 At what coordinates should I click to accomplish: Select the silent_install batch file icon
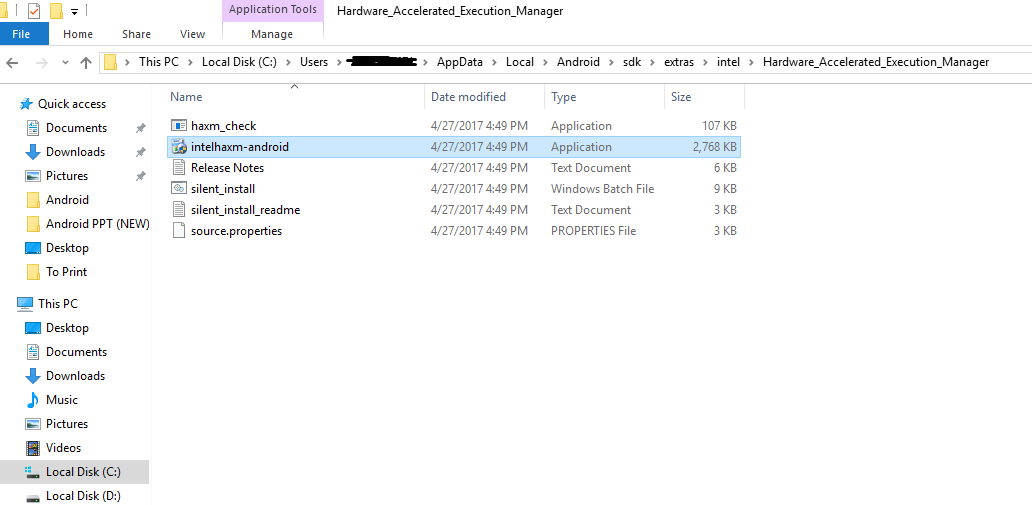click(179, 189)
